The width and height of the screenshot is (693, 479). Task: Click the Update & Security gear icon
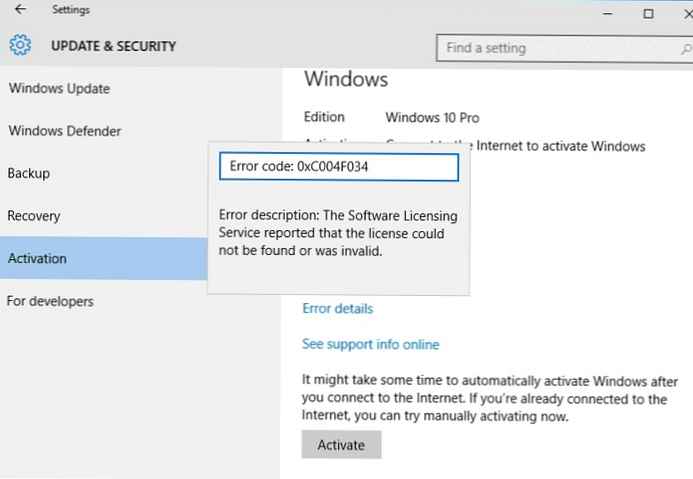pyautogui.click(x=20, y=46)
